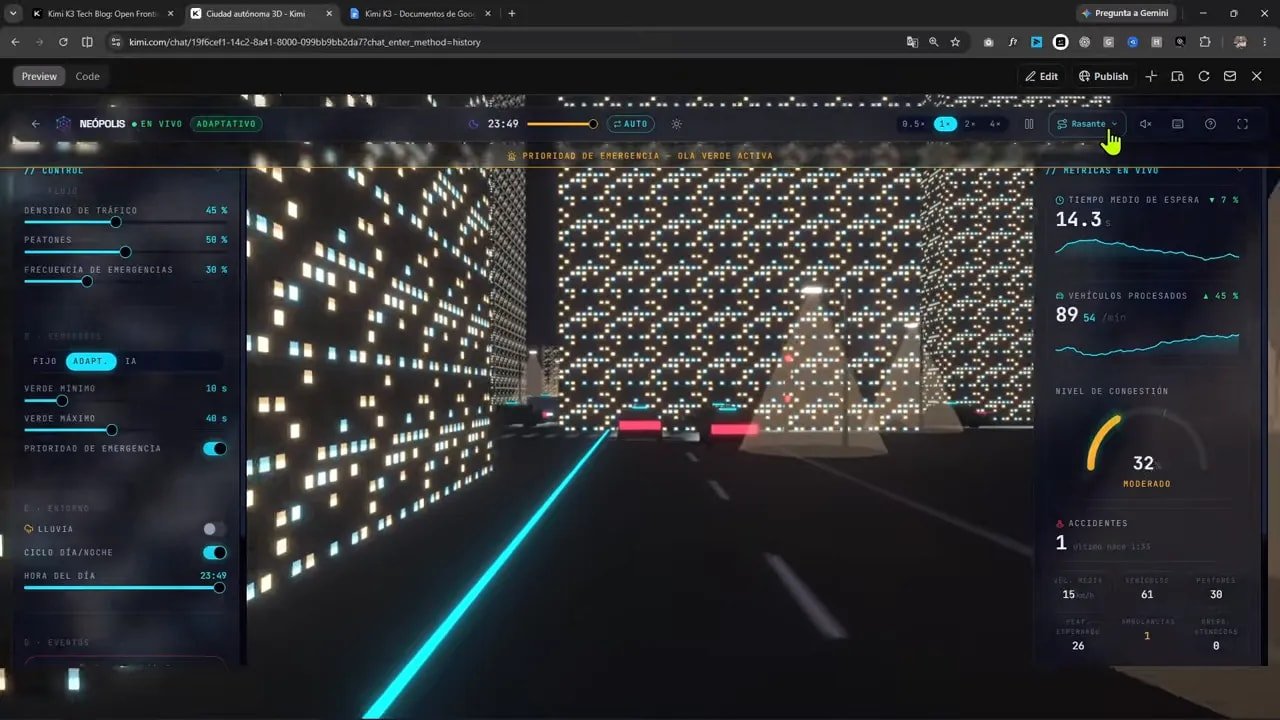1280x720 pixels.
Task: Click the Neópolis hexagon logo
Action: (x=64, y=124)
